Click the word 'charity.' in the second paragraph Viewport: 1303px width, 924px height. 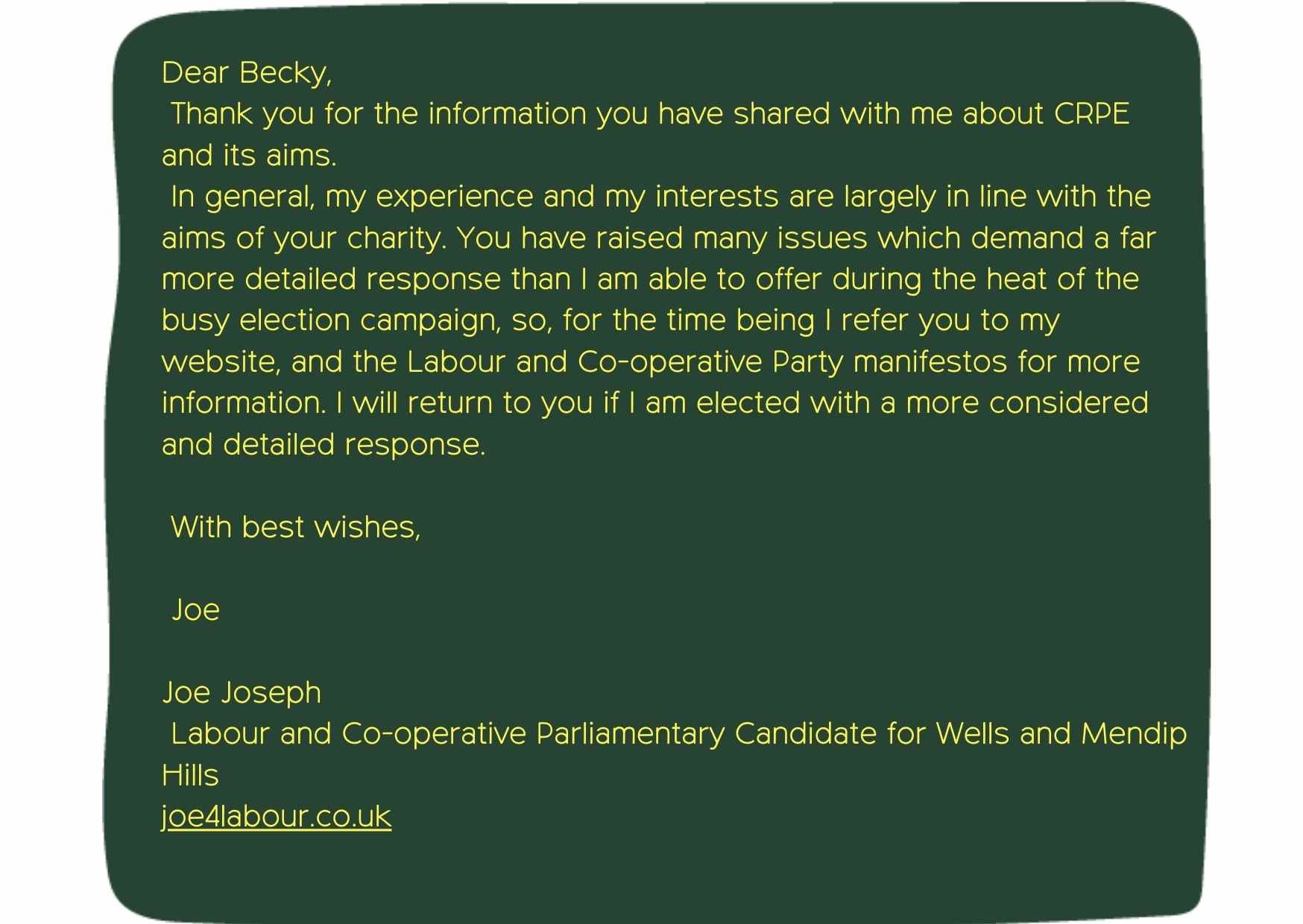(x=397, y=238)
